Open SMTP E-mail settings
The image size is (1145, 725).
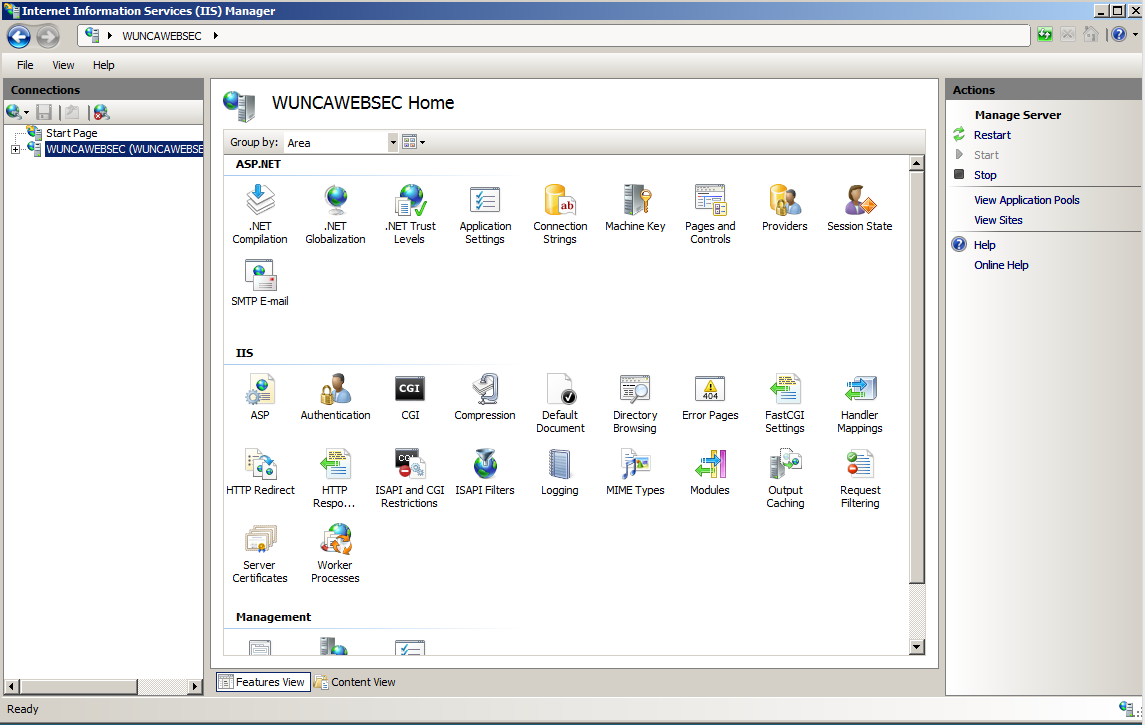[x=260, y=283]
